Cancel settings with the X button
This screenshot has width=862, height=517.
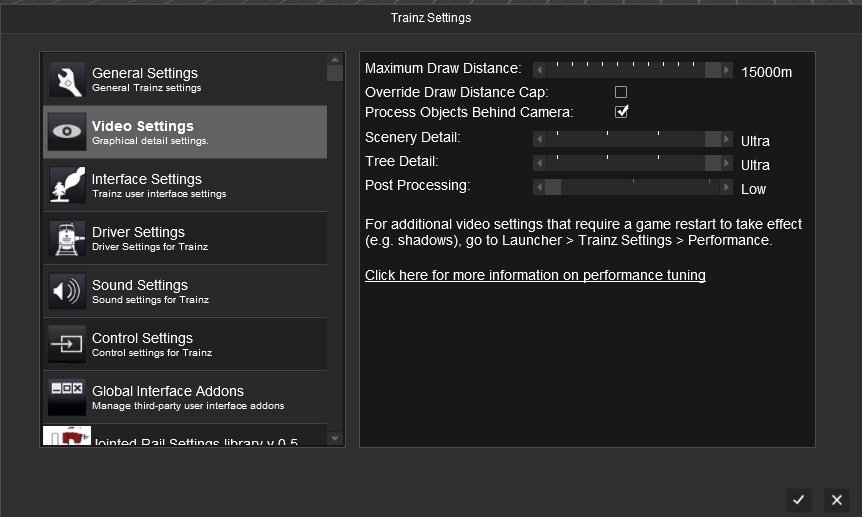(837, 500)
